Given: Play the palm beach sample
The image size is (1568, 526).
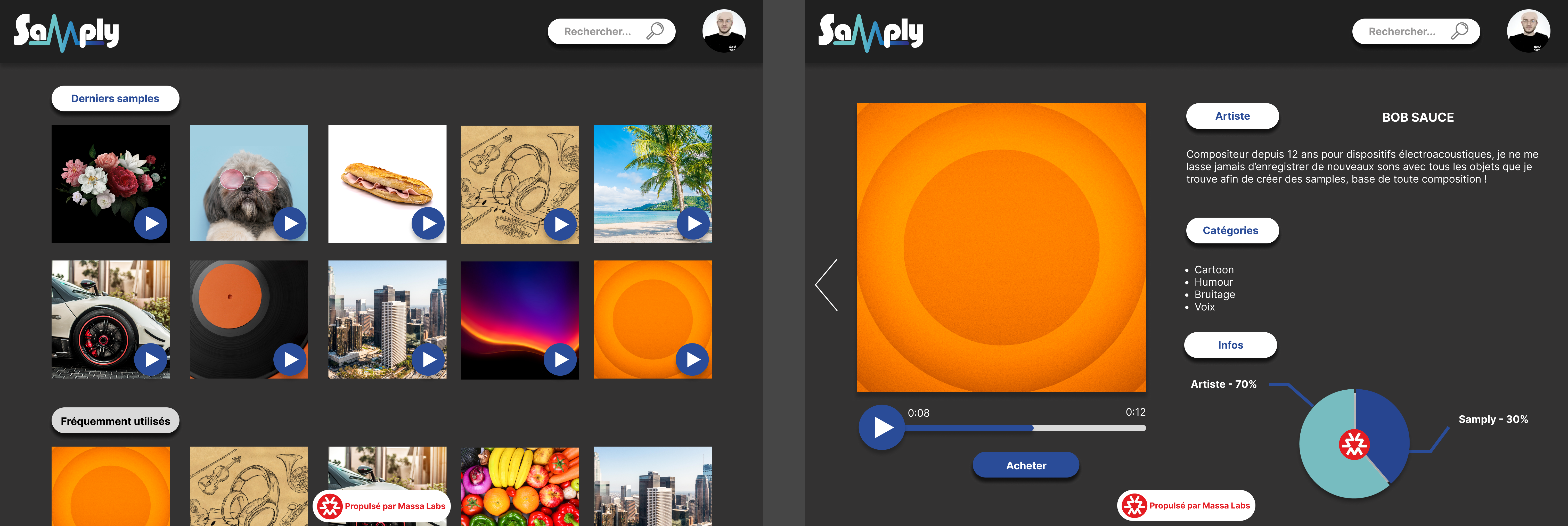Looking at the screenshot, I should [693, 224].
